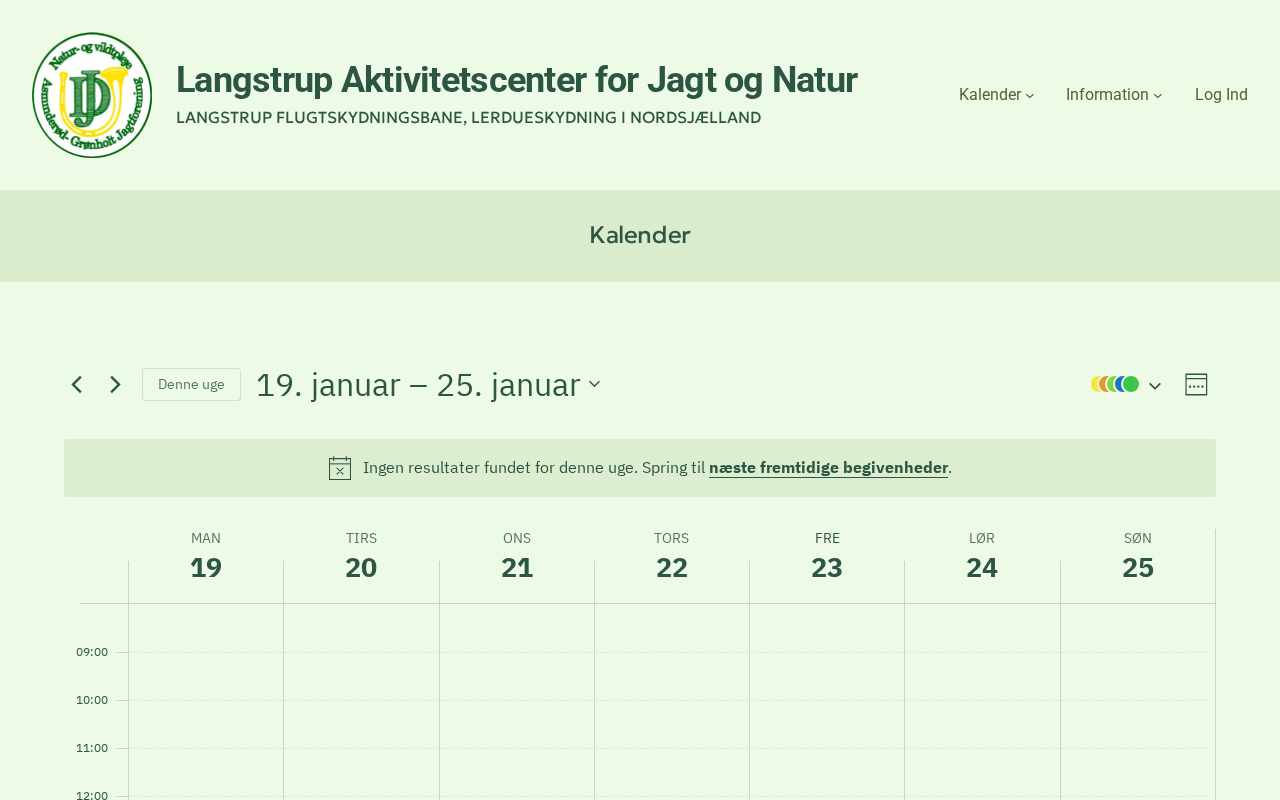Click the no-results calendar icon
Screen dimensions: 1280x800
coord(340,468)
